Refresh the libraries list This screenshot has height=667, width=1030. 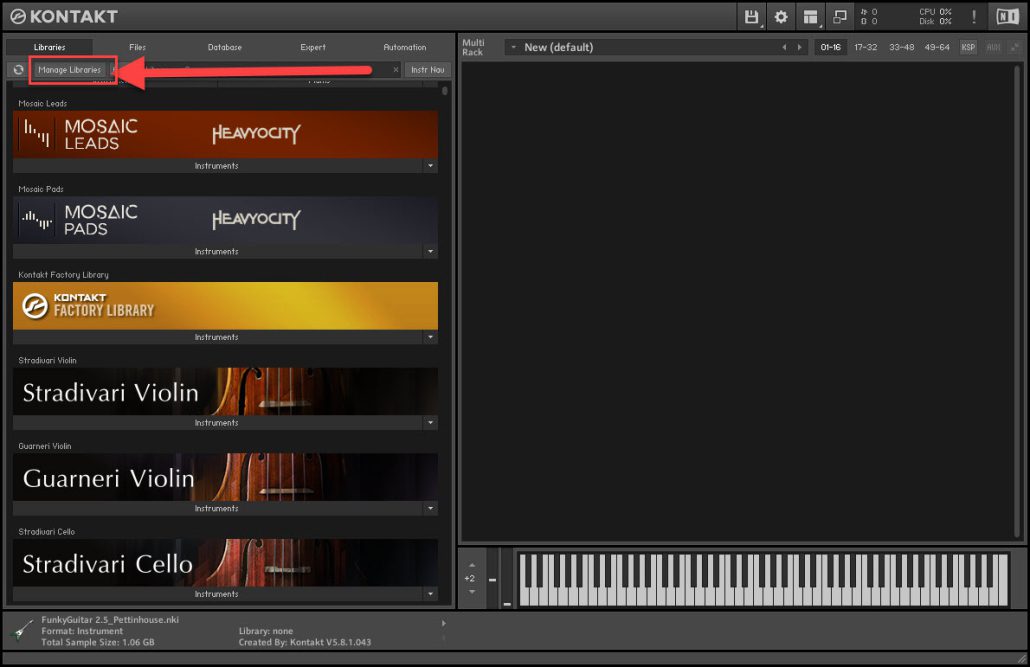pos(18,70)
